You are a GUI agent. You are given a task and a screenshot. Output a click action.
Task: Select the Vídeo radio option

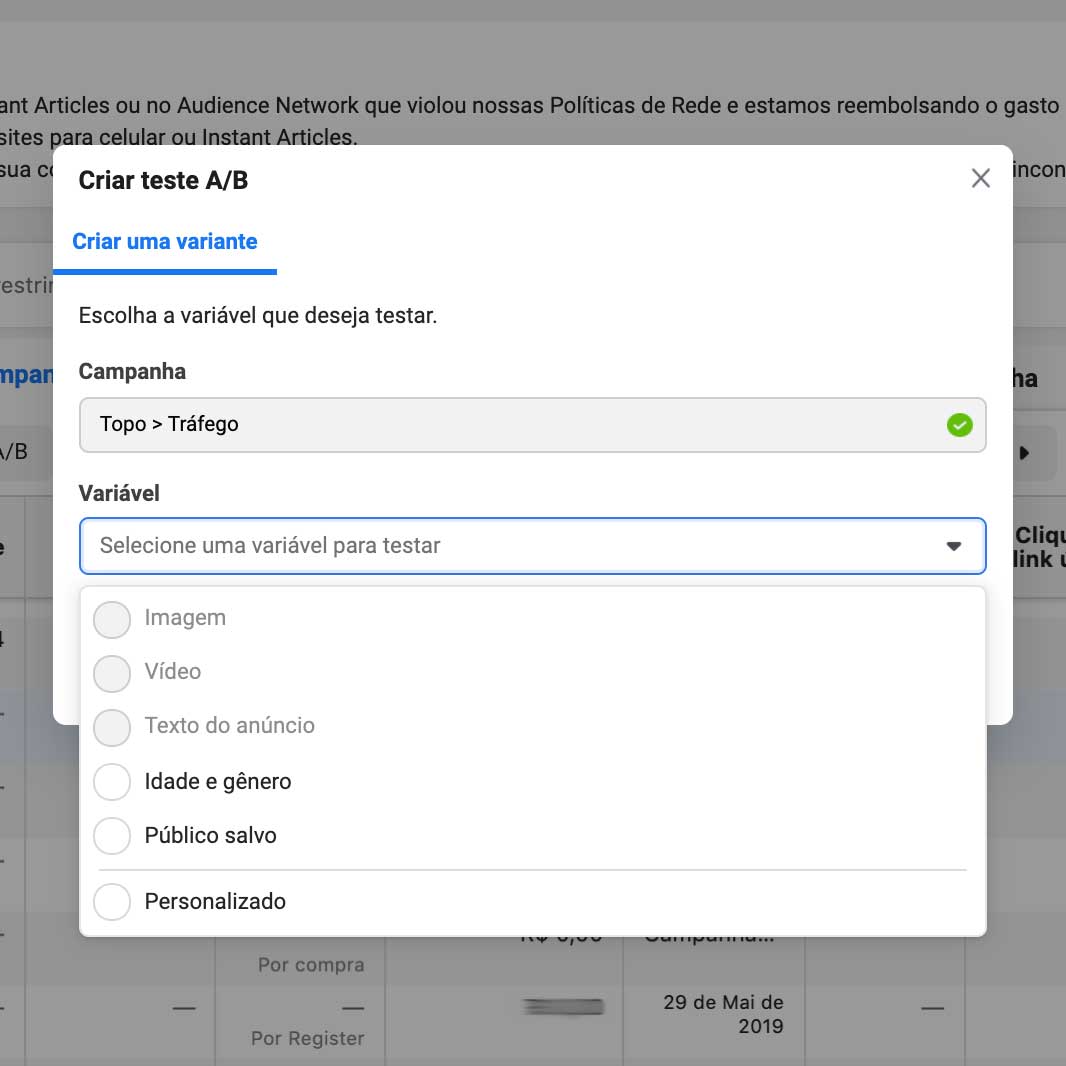[x=112, y=673]
